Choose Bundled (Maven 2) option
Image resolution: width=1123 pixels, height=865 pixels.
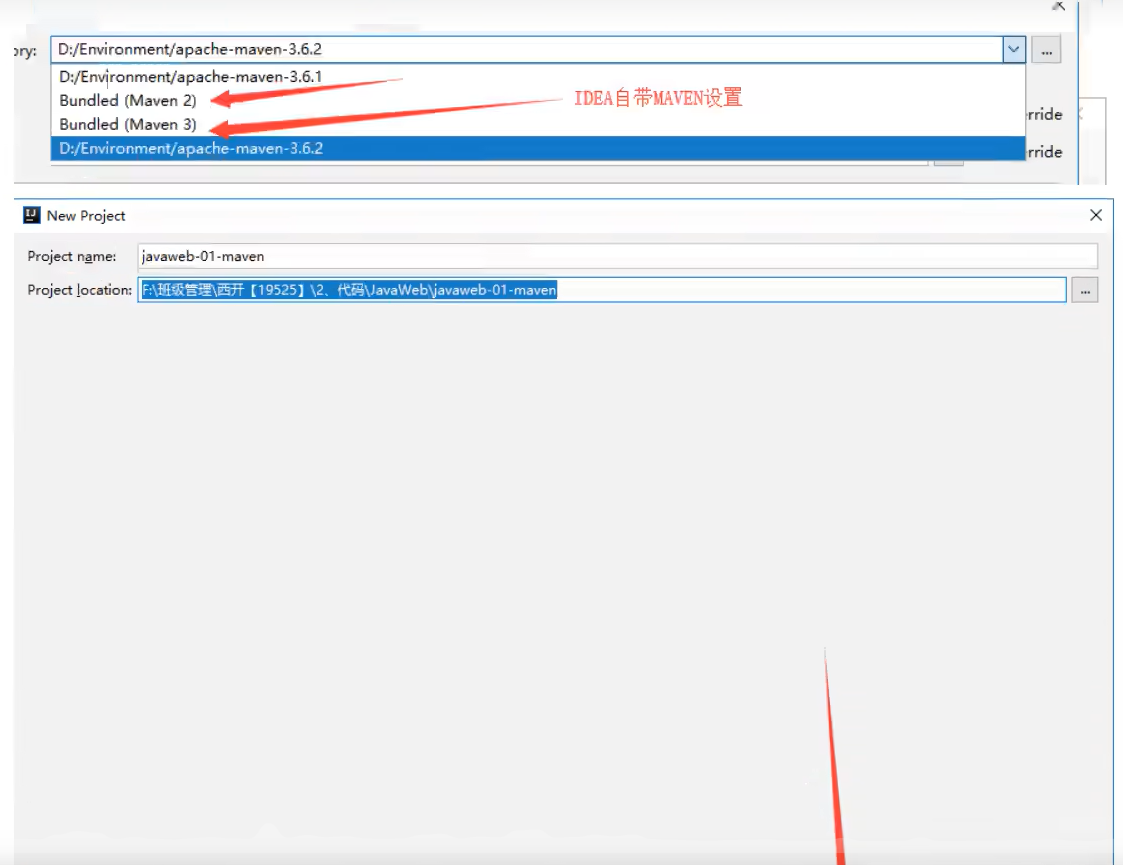coord(538,100)
